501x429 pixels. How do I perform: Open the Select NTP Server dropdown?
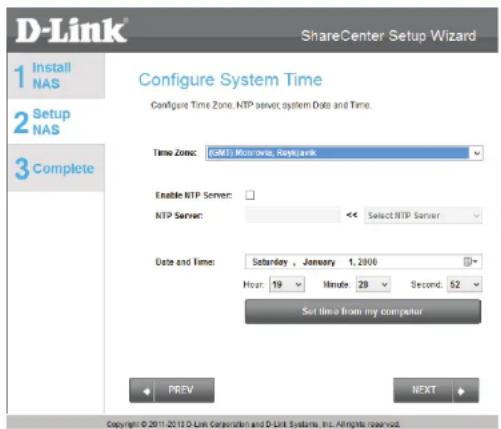click(x=423, y=215)
